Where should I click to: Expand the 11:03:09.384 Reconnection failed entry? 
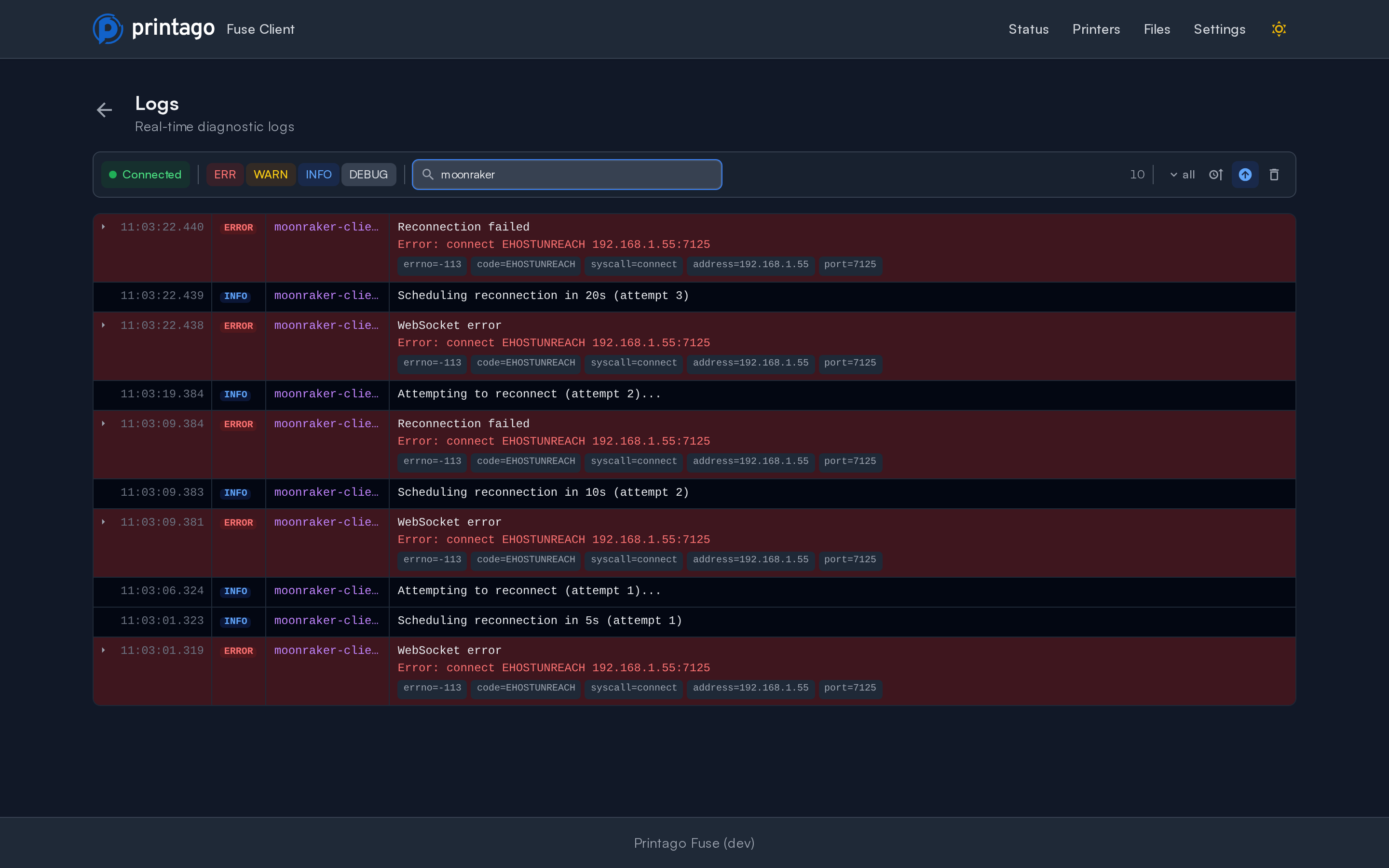(103, 424)
